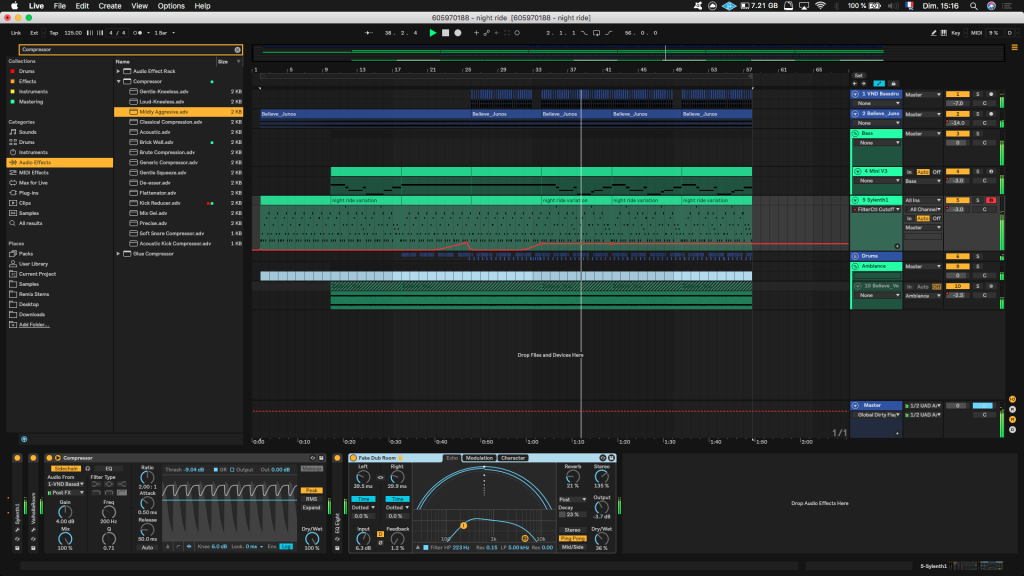Click the Stop transport button
This screenshot has width=1024, height=576.
pos(445,33)
